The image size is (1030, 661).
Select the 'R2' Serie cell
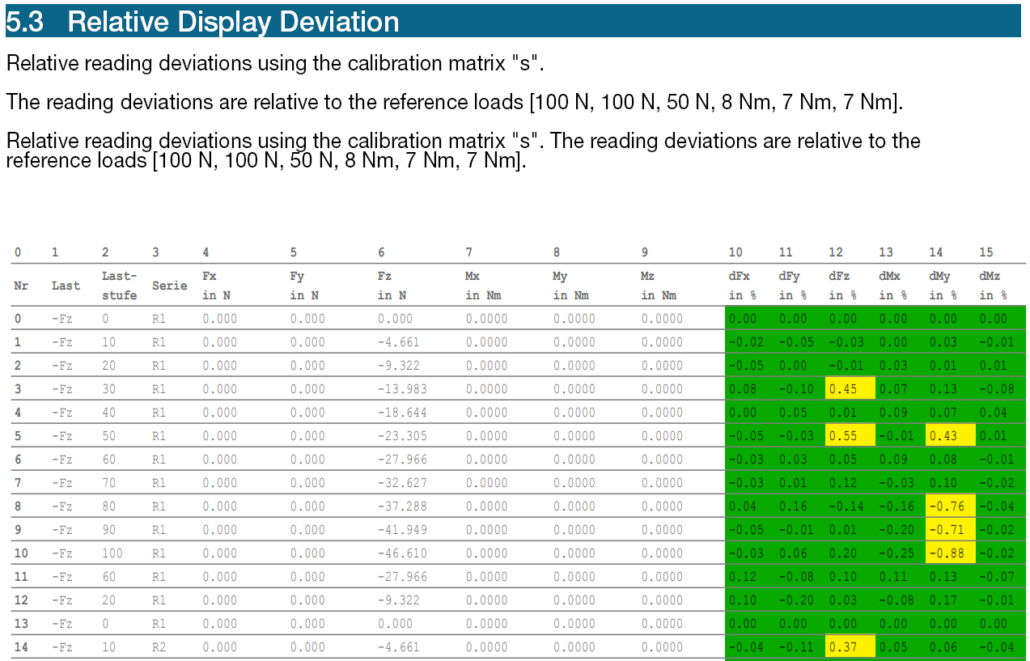click(159, 647)
